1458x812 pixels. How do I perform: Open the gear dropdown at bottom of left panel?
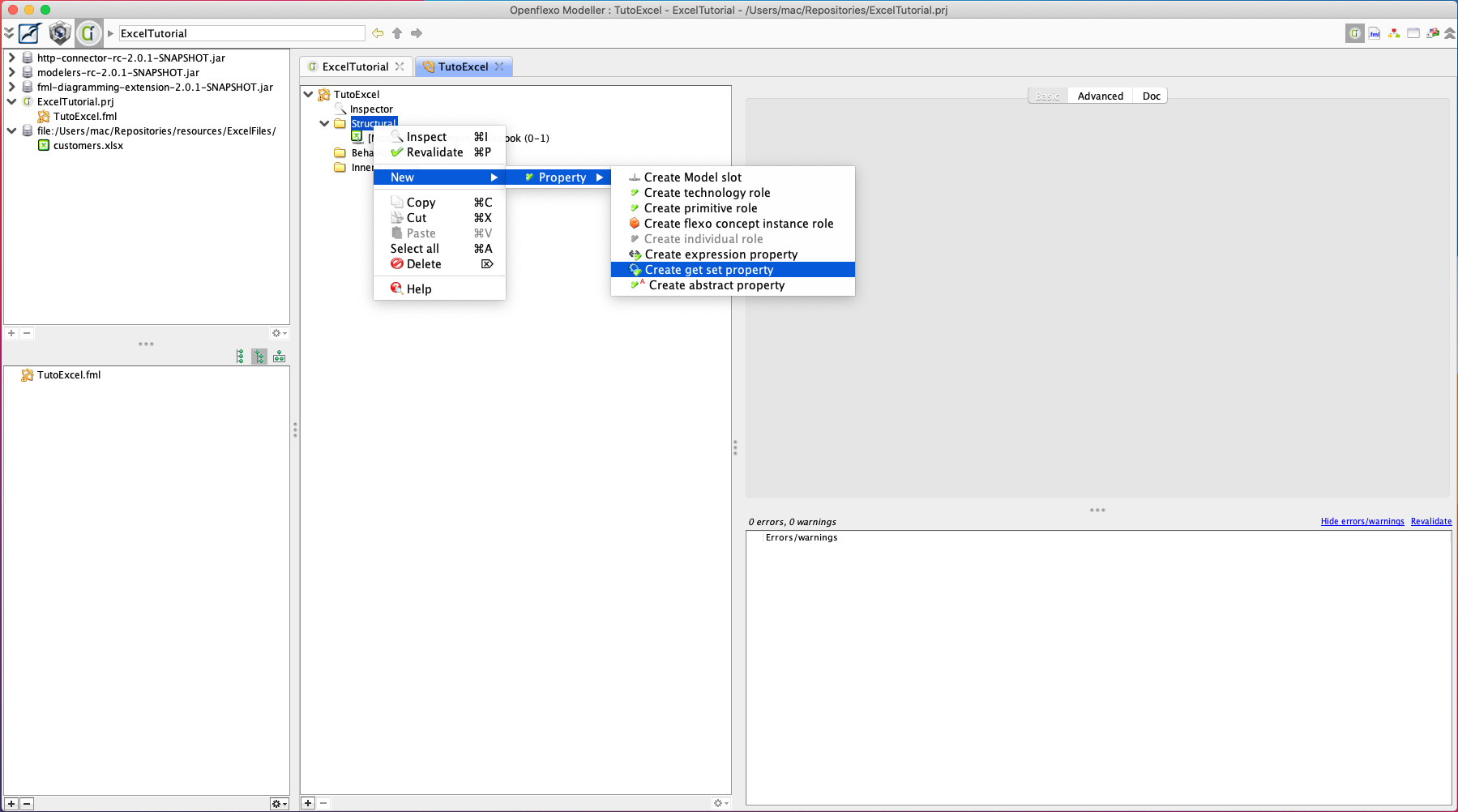(x=280, y=804)
